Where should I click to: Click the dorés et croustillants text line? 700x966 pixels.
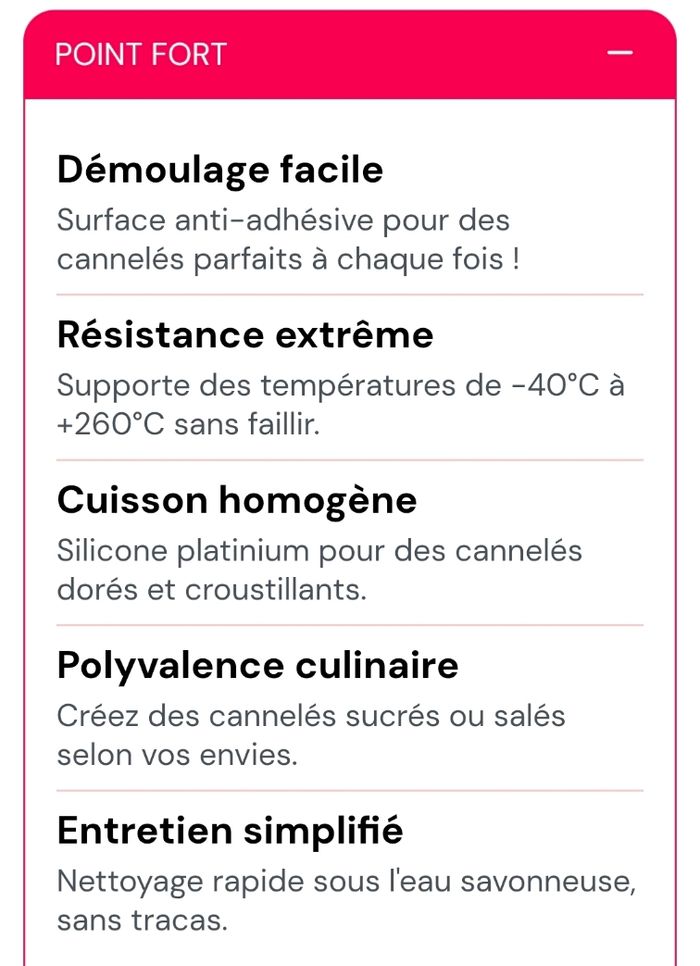(x=212, y=589)
